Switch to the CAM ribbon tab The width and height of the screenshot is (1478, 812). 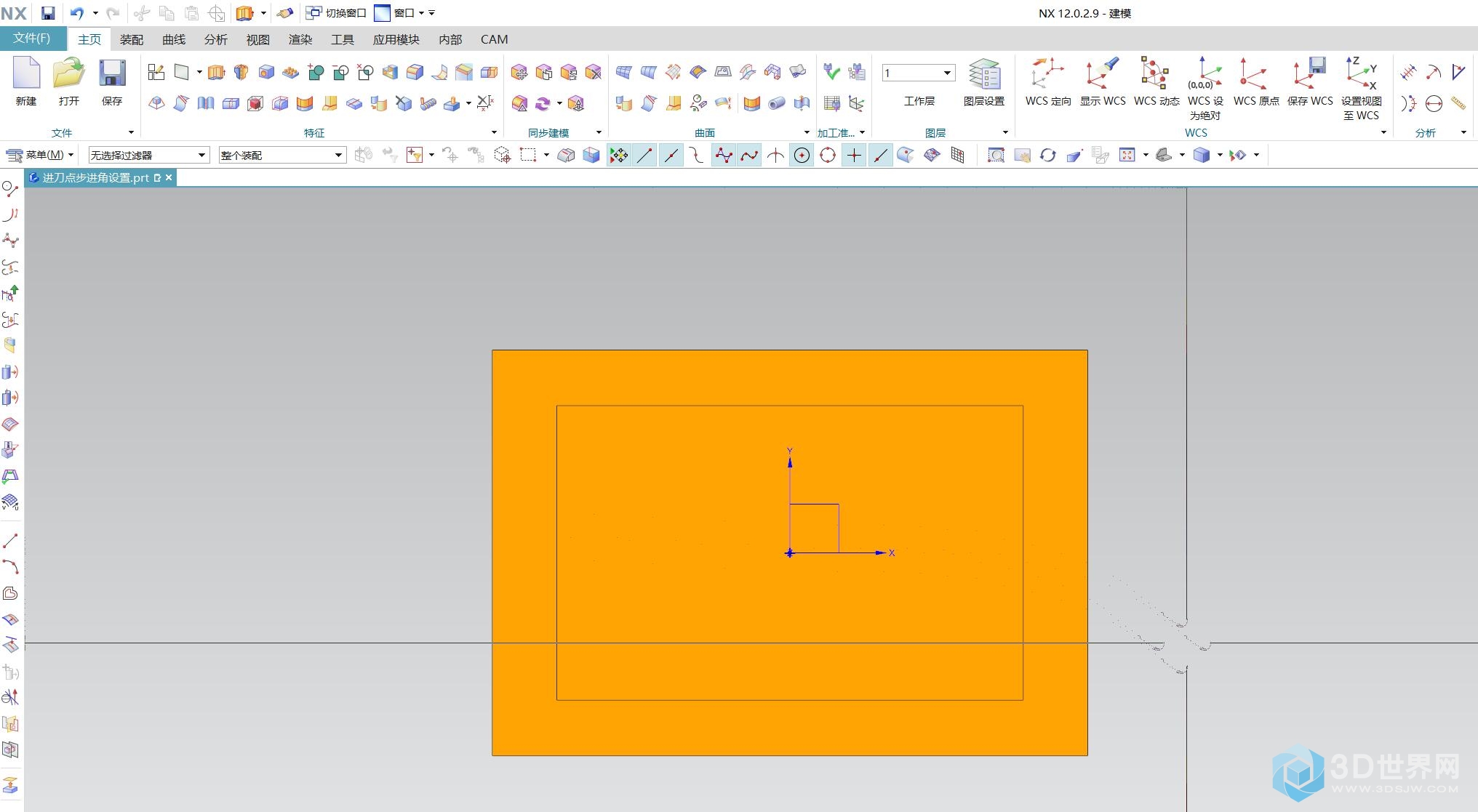[494, 39]
